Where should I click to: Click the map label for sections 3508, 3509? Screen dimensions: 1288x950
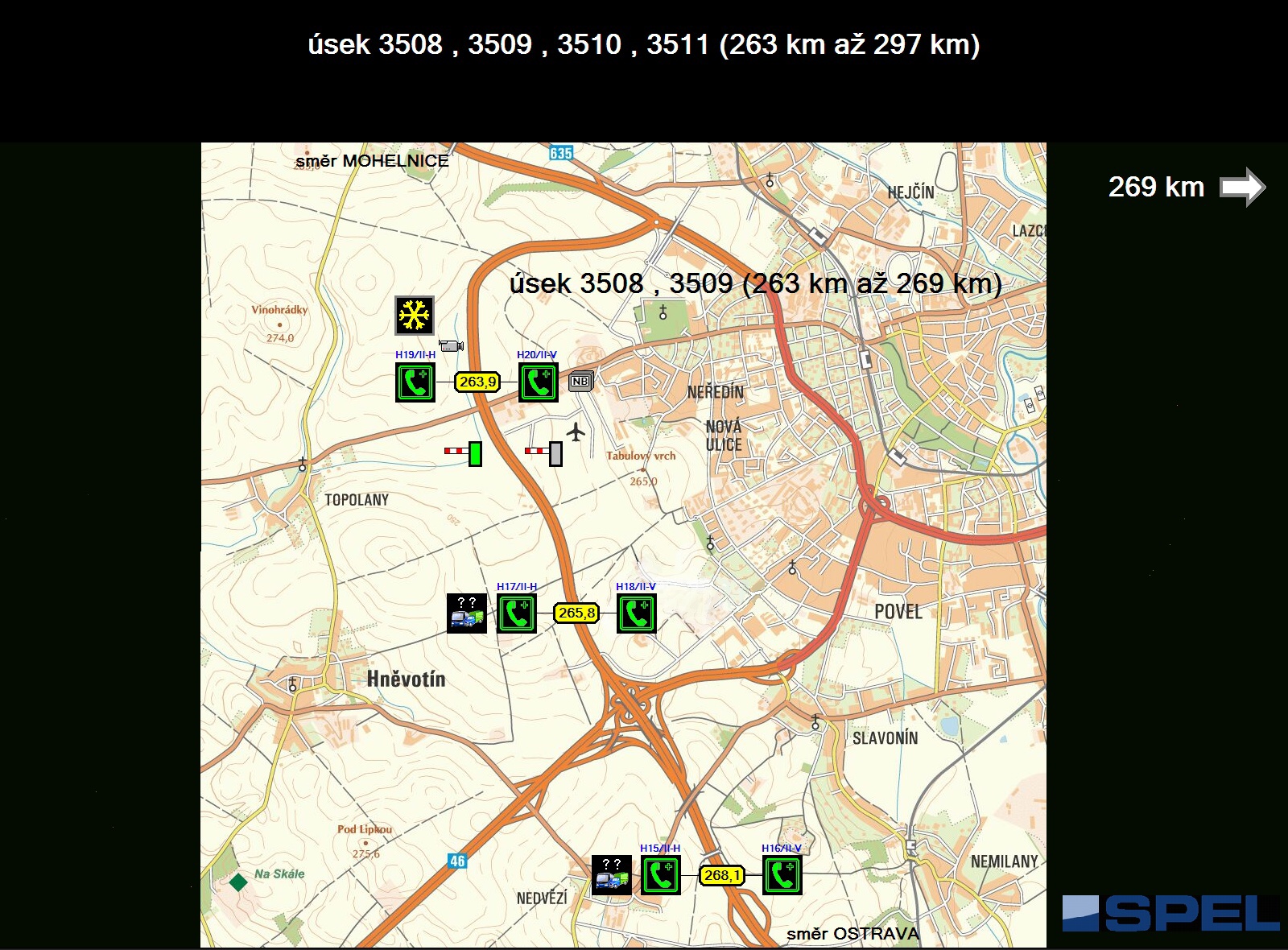pyautogui.click(x=755, y=283)
